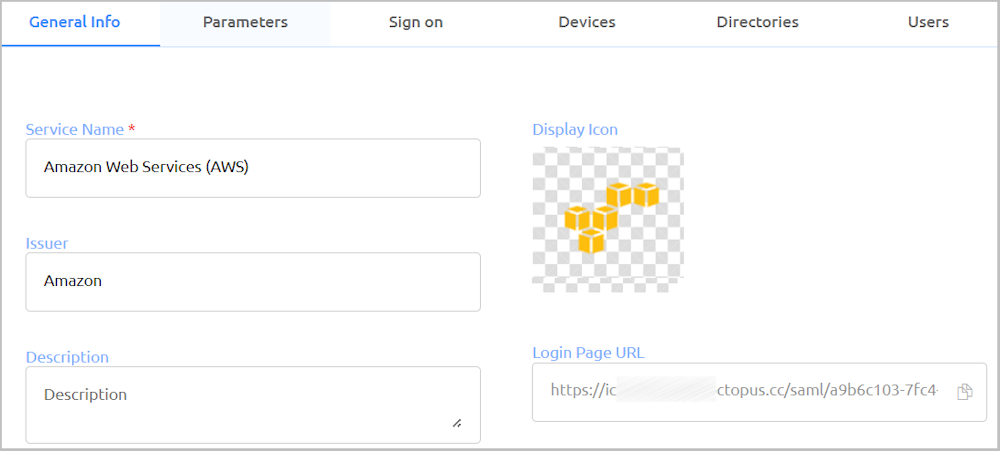
Task: Click the Login Page URL field
Action: [x=759, y=392]
